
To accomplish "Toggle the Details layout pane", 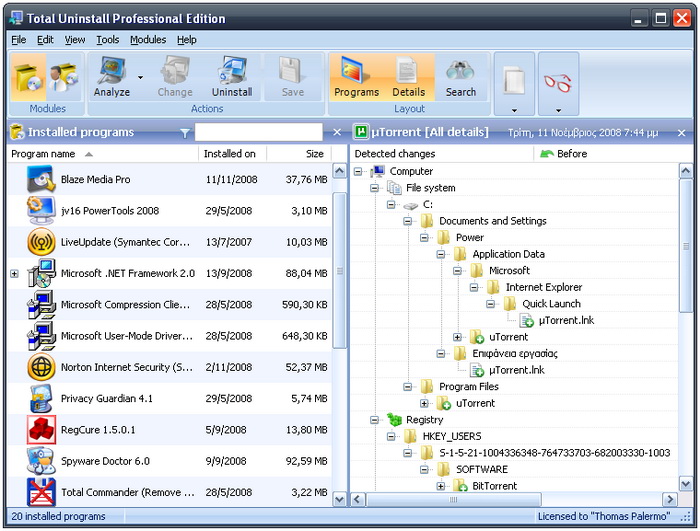I will click(408, 76).
